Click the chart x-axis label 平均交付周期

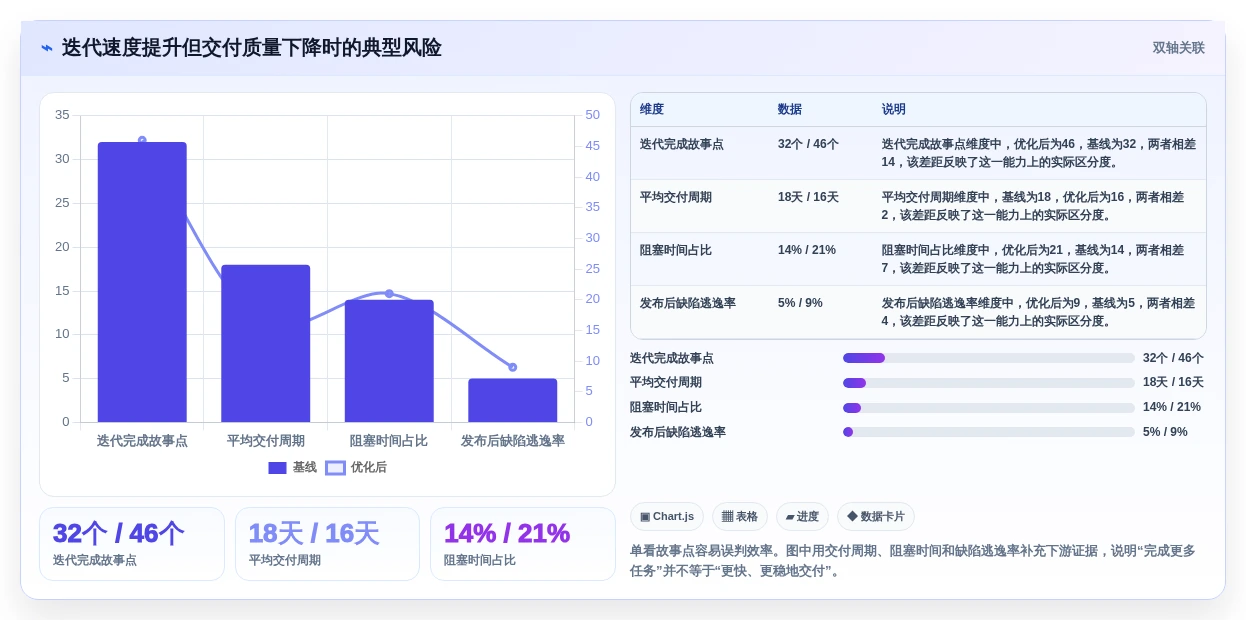(266, 441)
